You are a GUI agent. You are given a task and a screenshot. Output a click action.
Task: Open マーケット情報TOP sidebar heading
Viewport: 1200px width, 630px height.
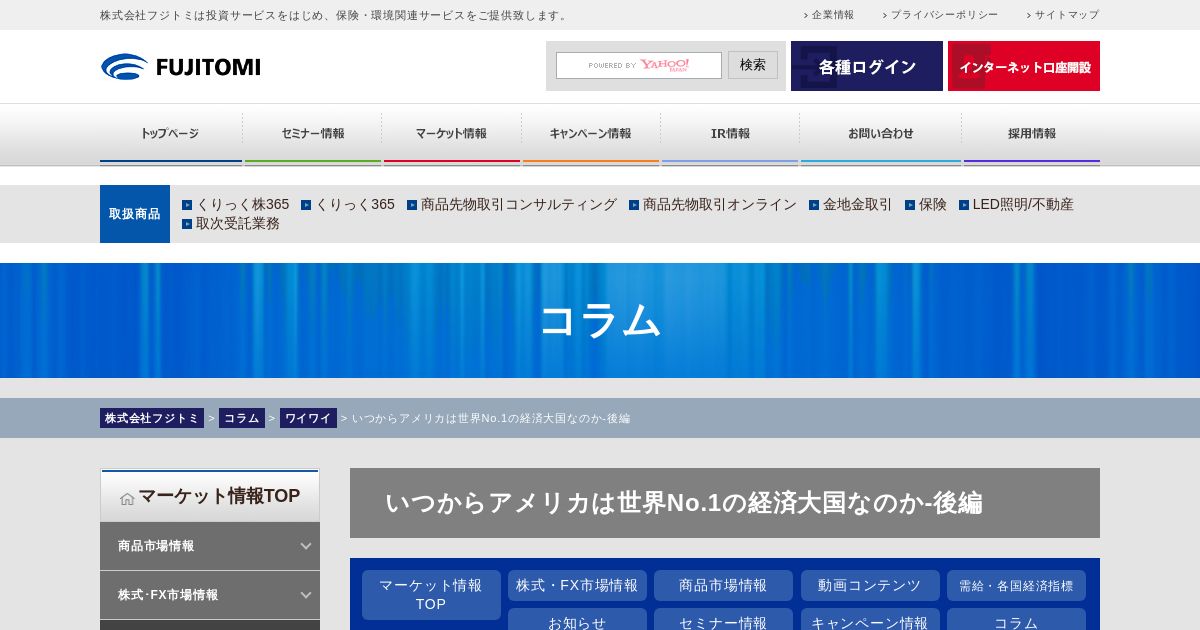click(x=210, y=496)
